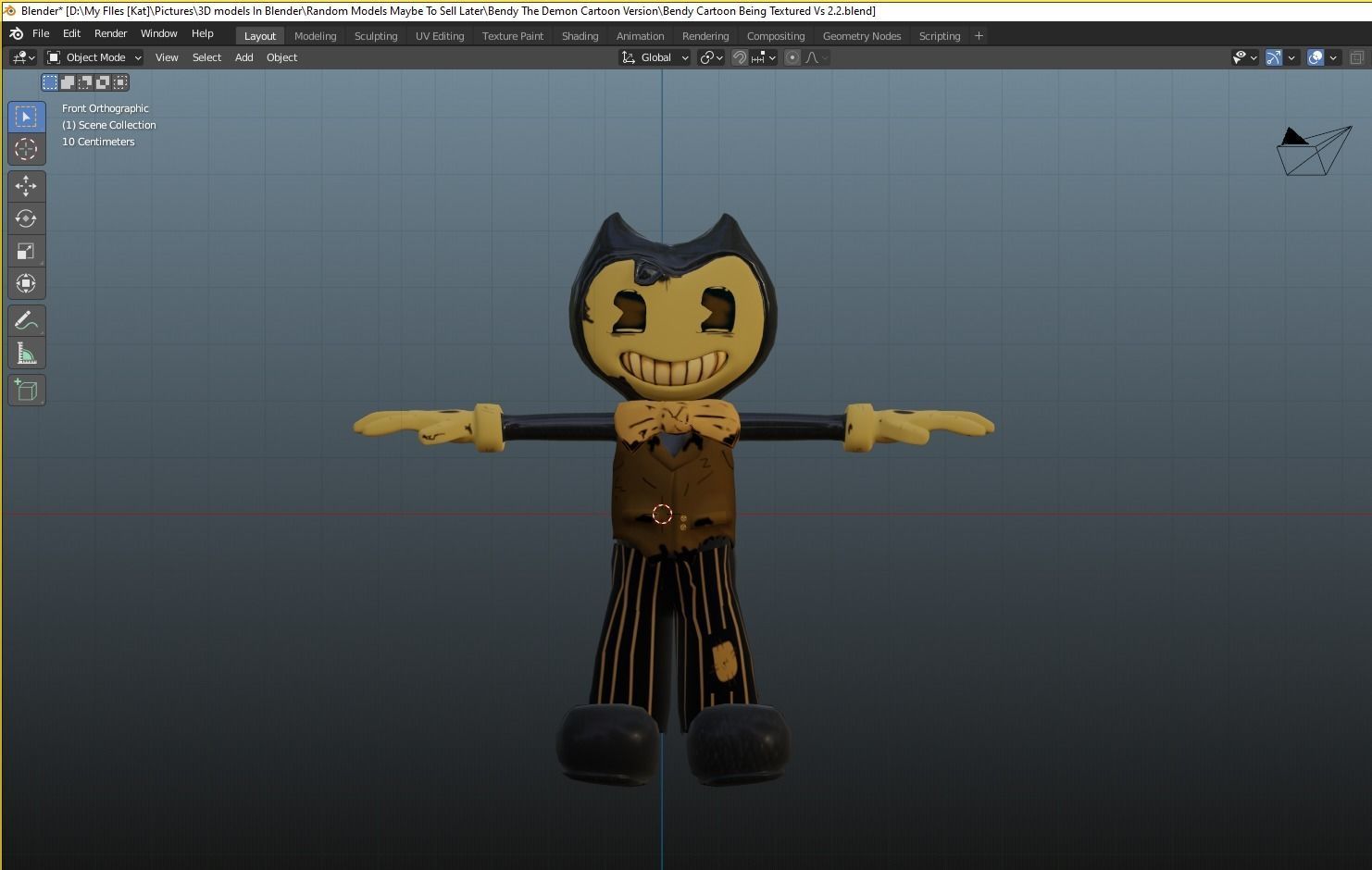Click the 3D cursor at character's waist

coord(662,514)
